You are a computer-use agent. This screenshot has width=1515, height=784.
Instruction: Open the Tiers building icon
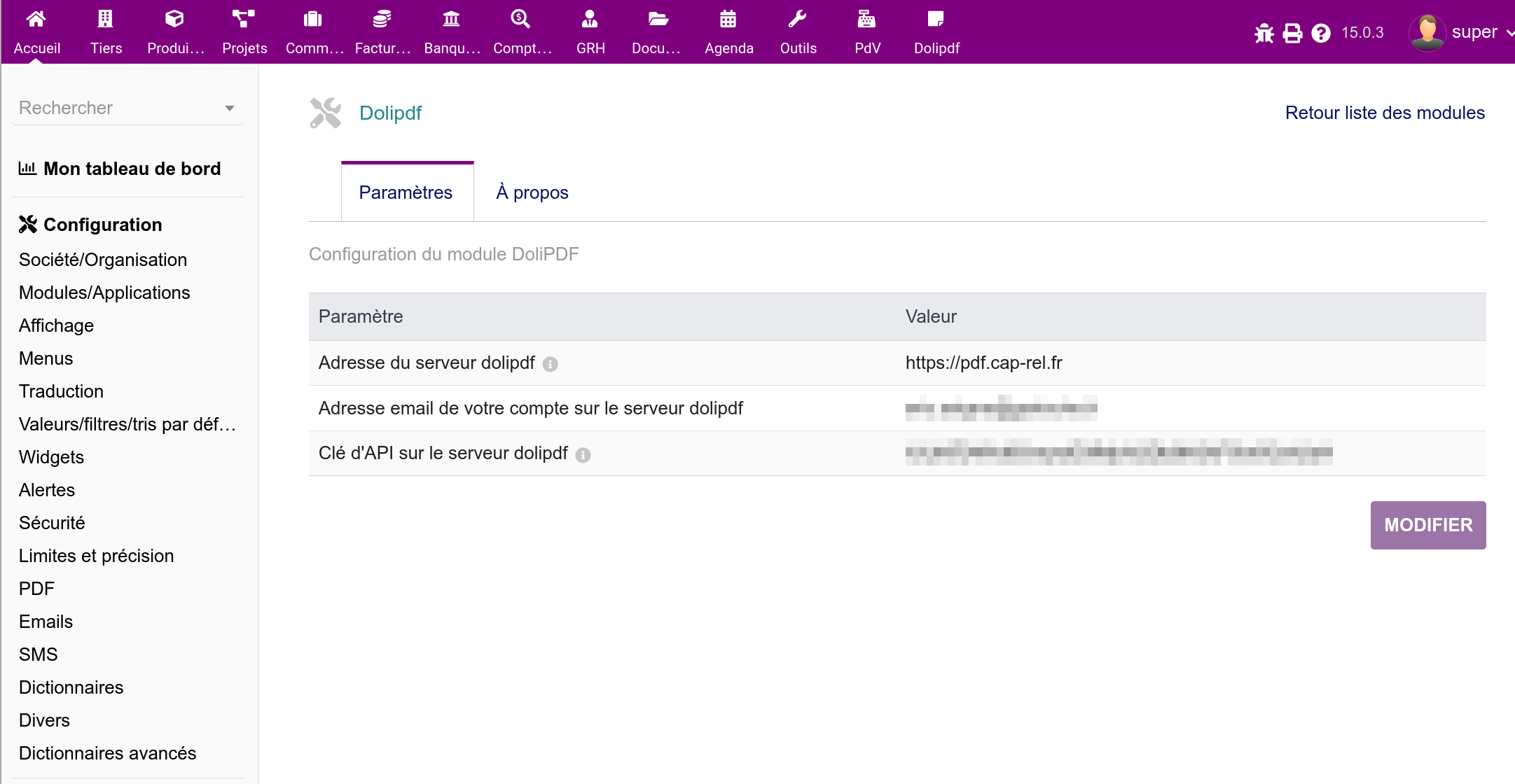[105, 19]
